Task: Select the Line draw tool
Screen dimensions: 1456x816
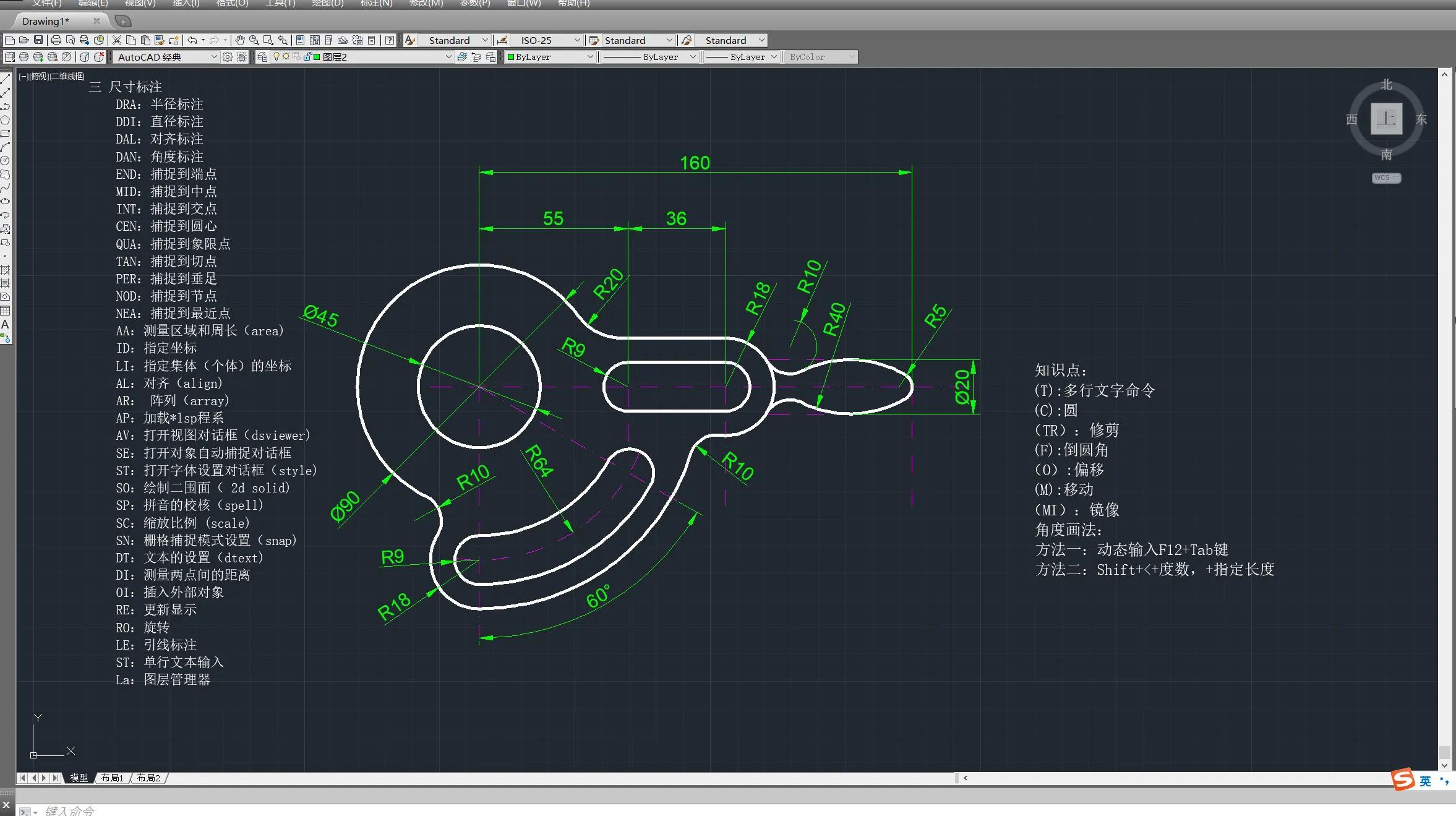Action: [6, 79]
